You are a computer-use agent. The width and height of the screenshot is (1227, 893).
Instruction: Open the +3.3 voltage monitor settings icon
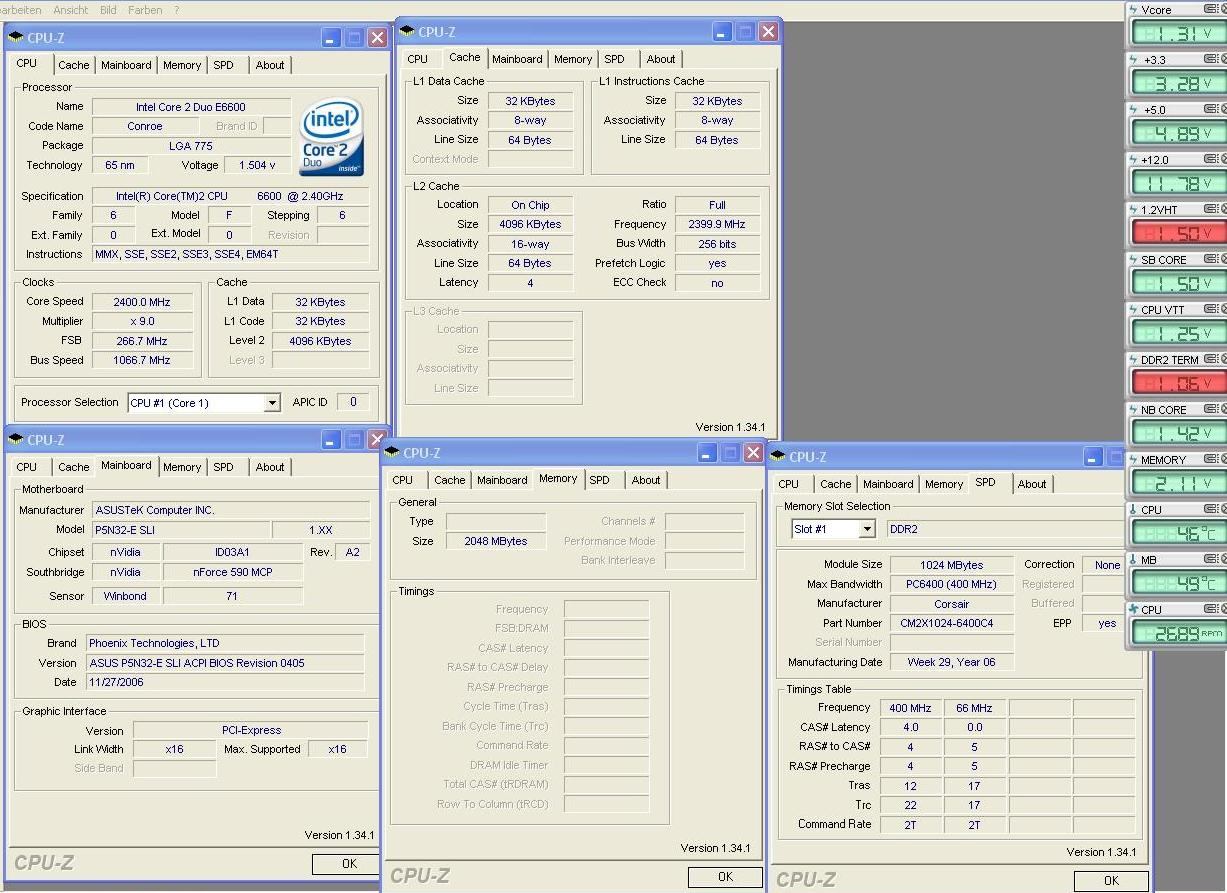click(1210, 59)
